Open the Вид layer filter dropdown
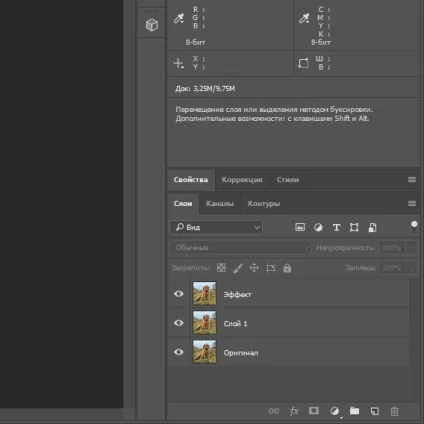 coord(216,227)
